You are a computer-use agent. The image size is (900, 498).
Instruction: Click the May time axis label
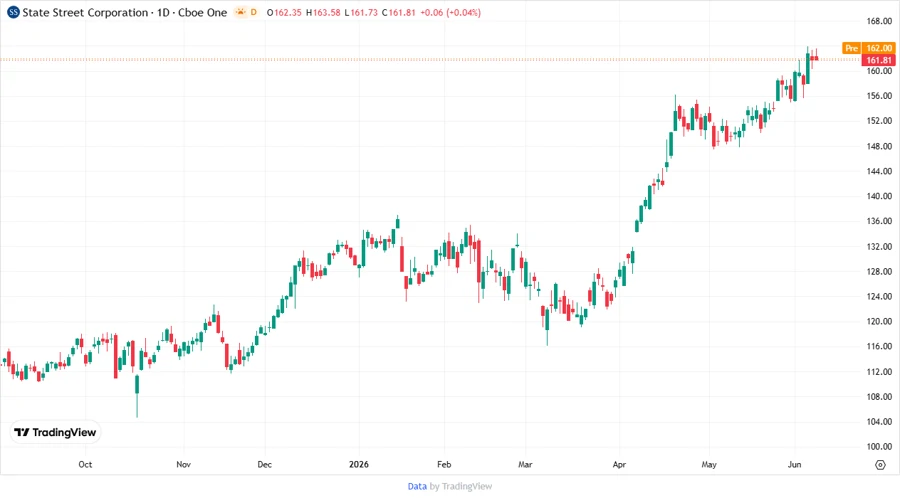709,464
